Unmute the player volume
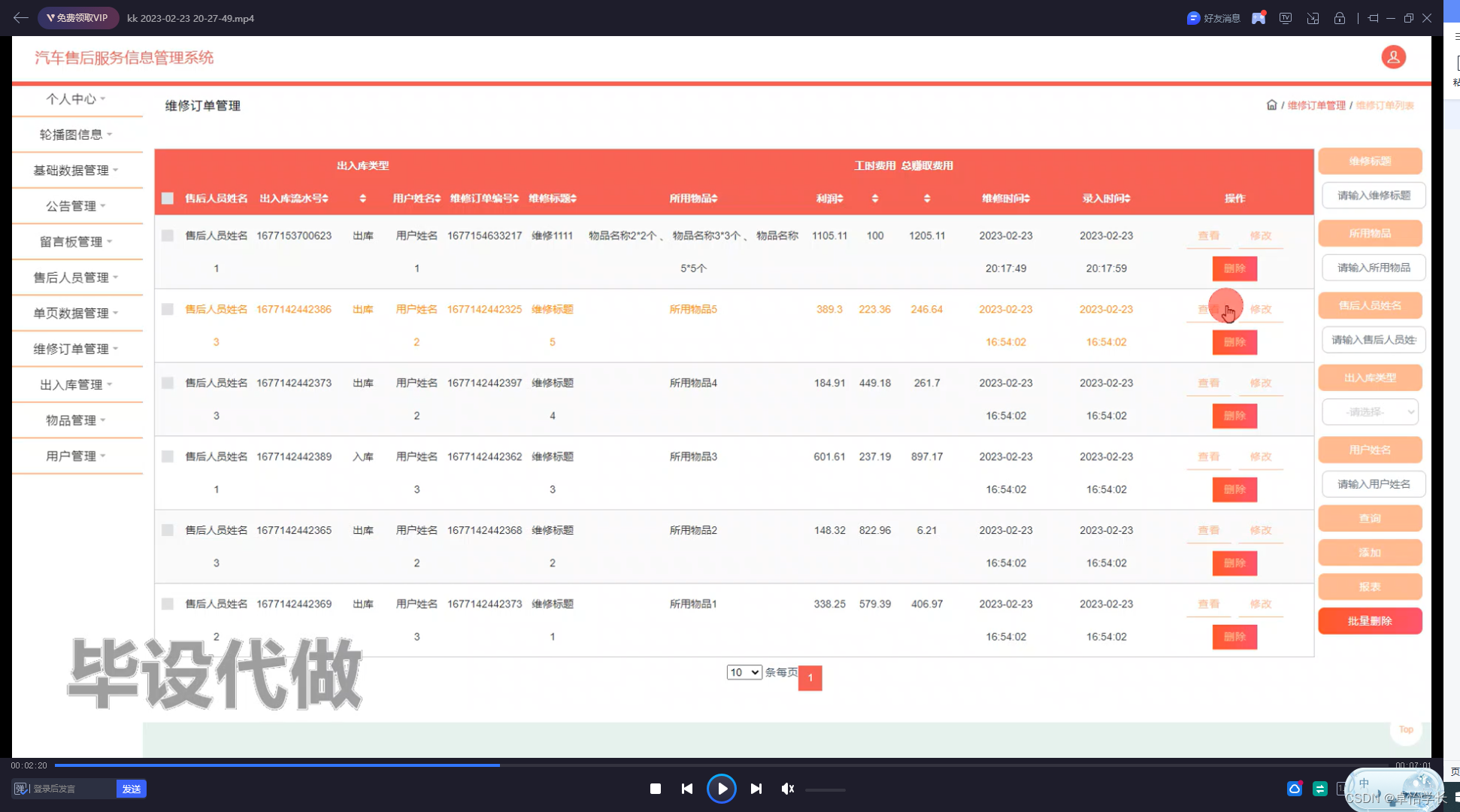 pos(787,789)
